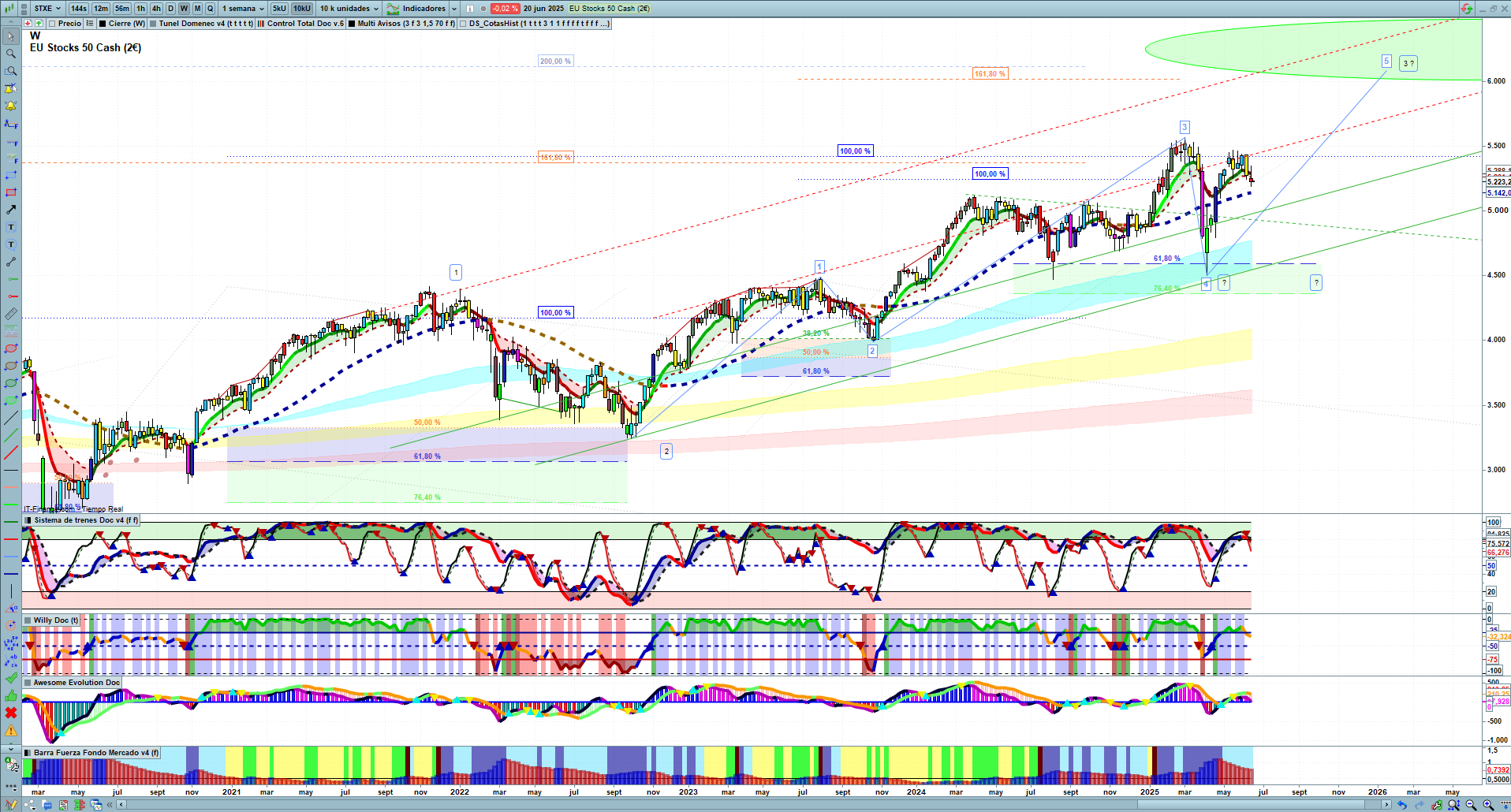
Task: Toggle the Cierre (W) color box
Action: 103,24
